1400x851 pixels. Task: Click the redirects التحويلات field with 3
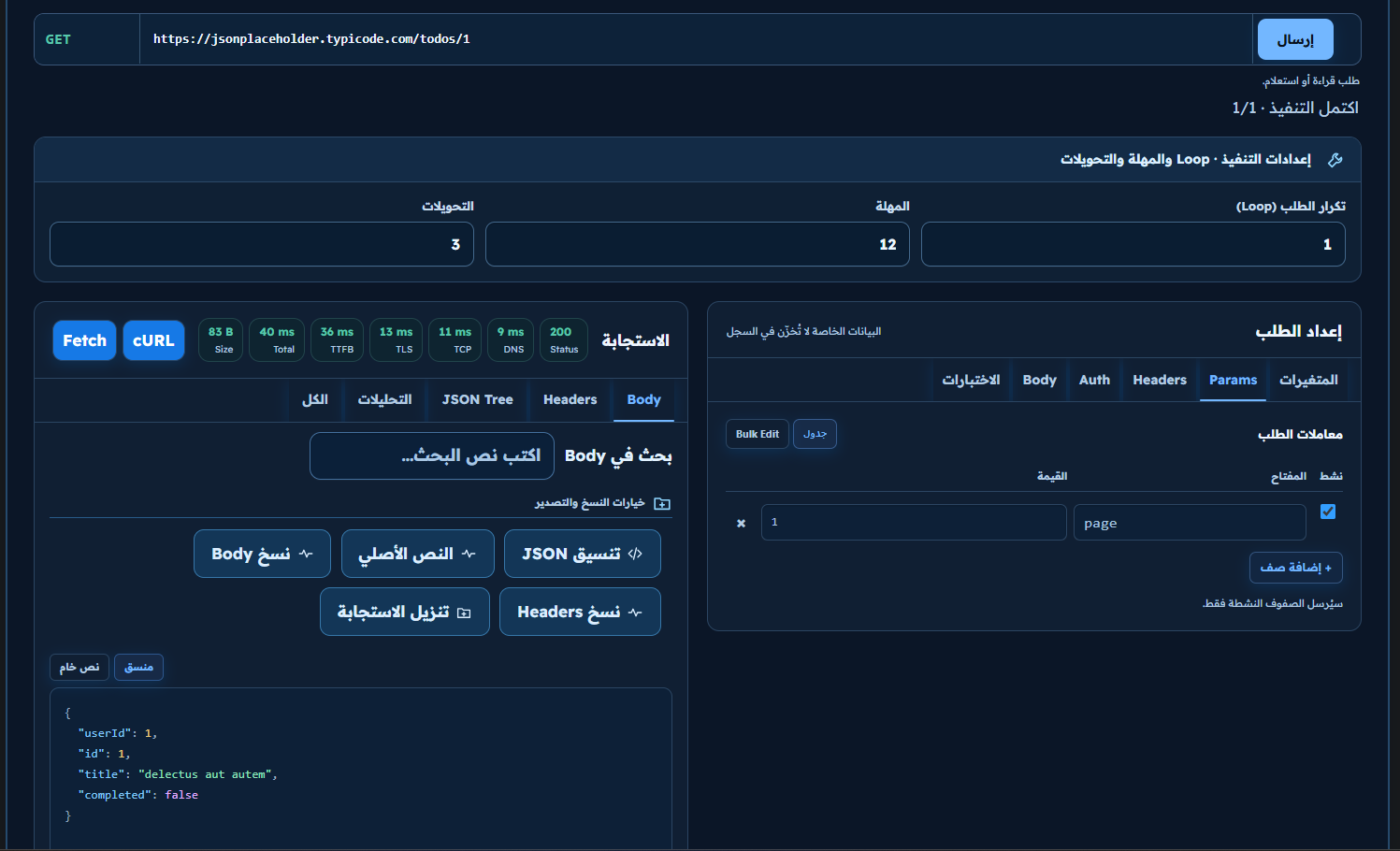click(262, 244)
